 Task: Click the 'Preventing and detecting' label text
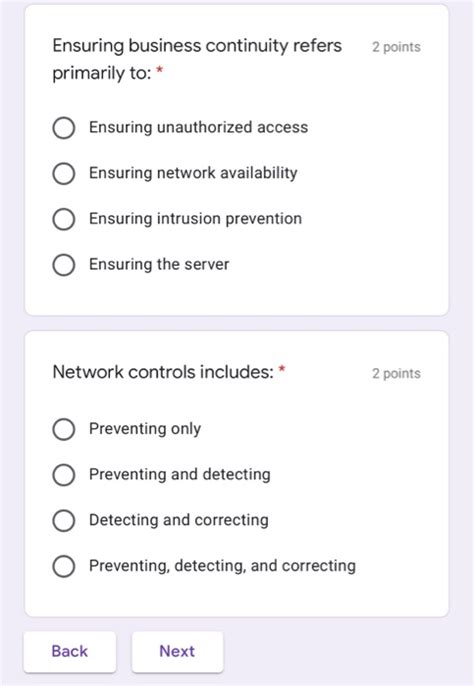179,474
